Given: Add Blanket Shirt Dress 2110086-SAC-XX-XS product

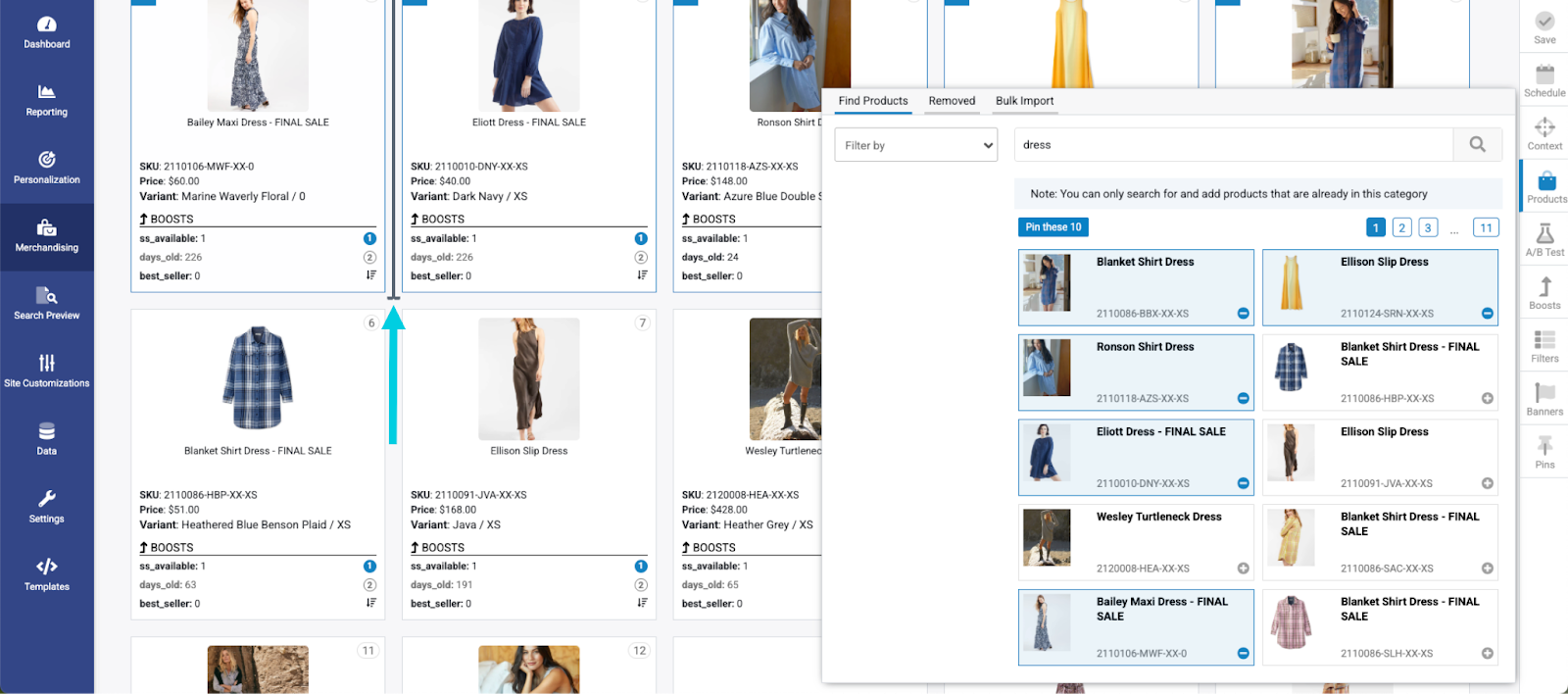Looking at the screenshot, I should (x=1487, y=569).
